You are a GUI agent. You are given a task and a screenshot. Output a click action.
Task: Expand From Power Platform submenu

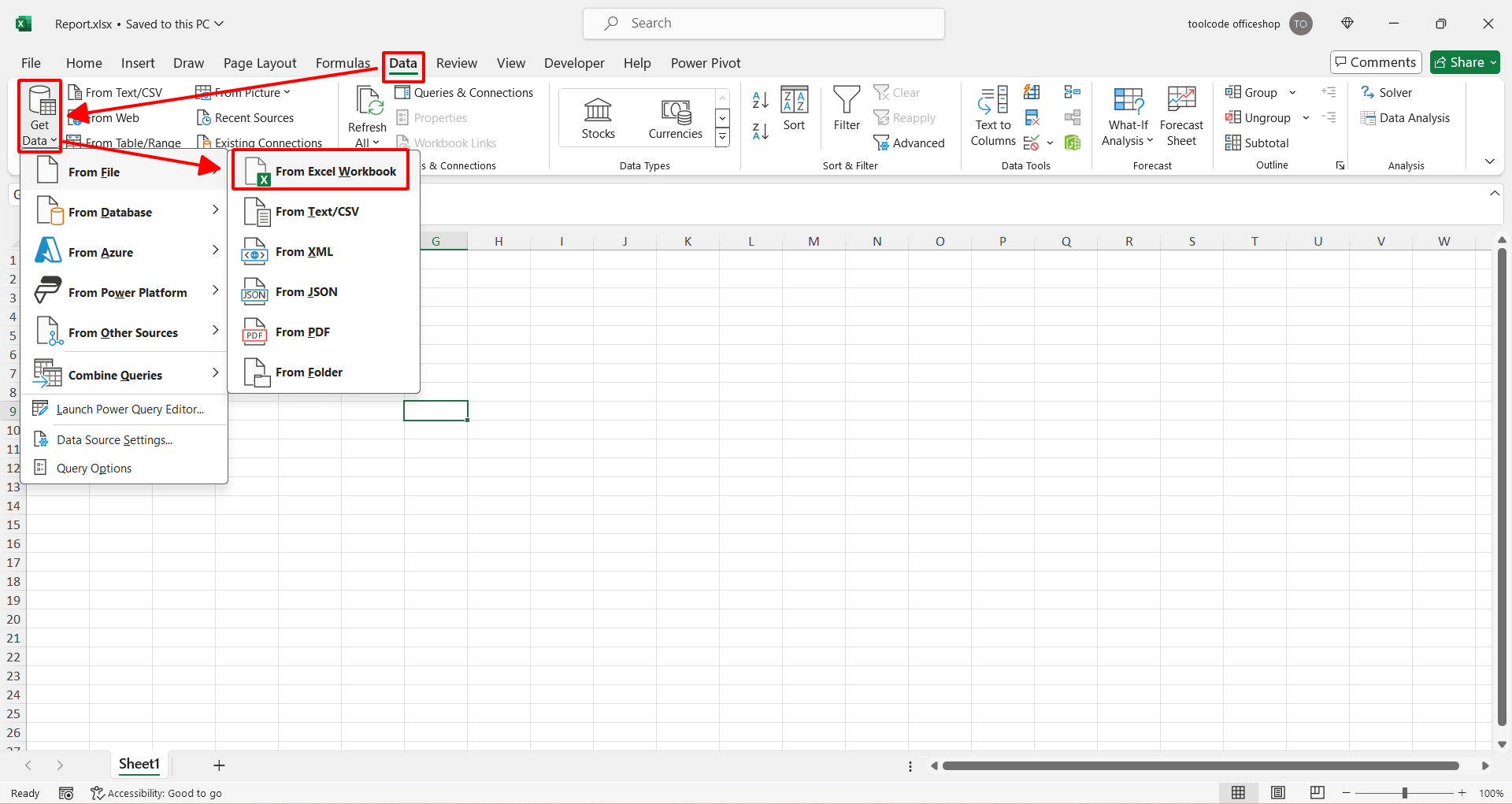tap(126, 292)
